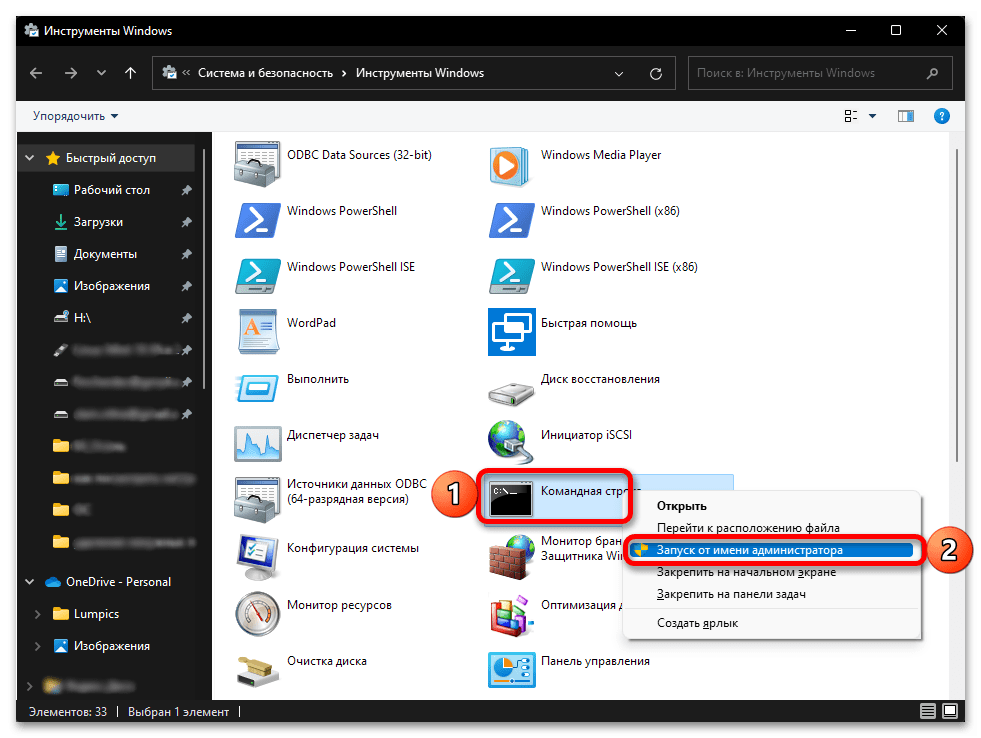Viewport: 981px width, 738px height.
Task: Select the Windows Media Player icon
Action: [509, 166]
